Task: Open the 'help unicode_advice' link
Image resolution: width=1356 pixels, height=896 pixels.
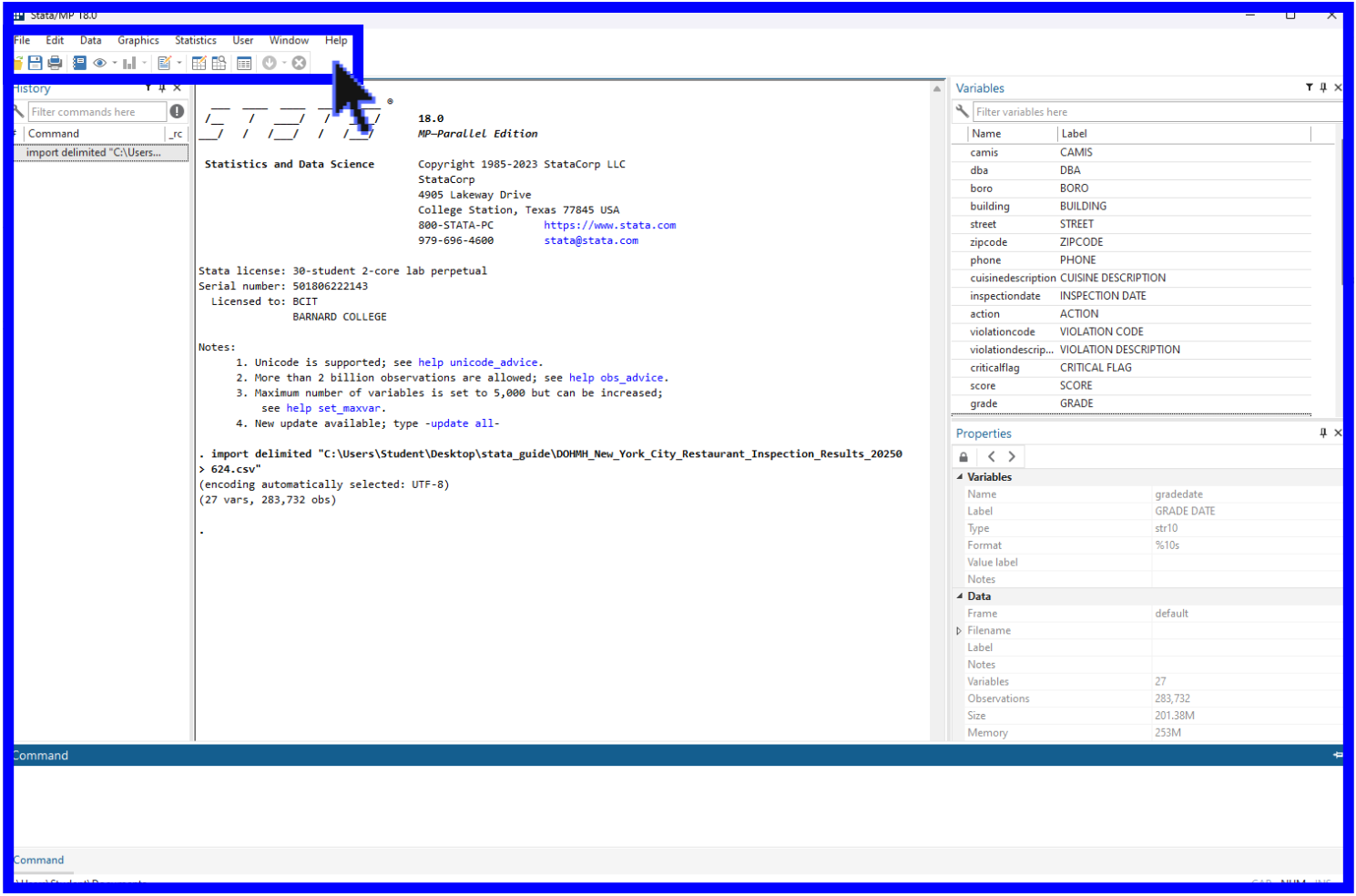Action: 478,362
